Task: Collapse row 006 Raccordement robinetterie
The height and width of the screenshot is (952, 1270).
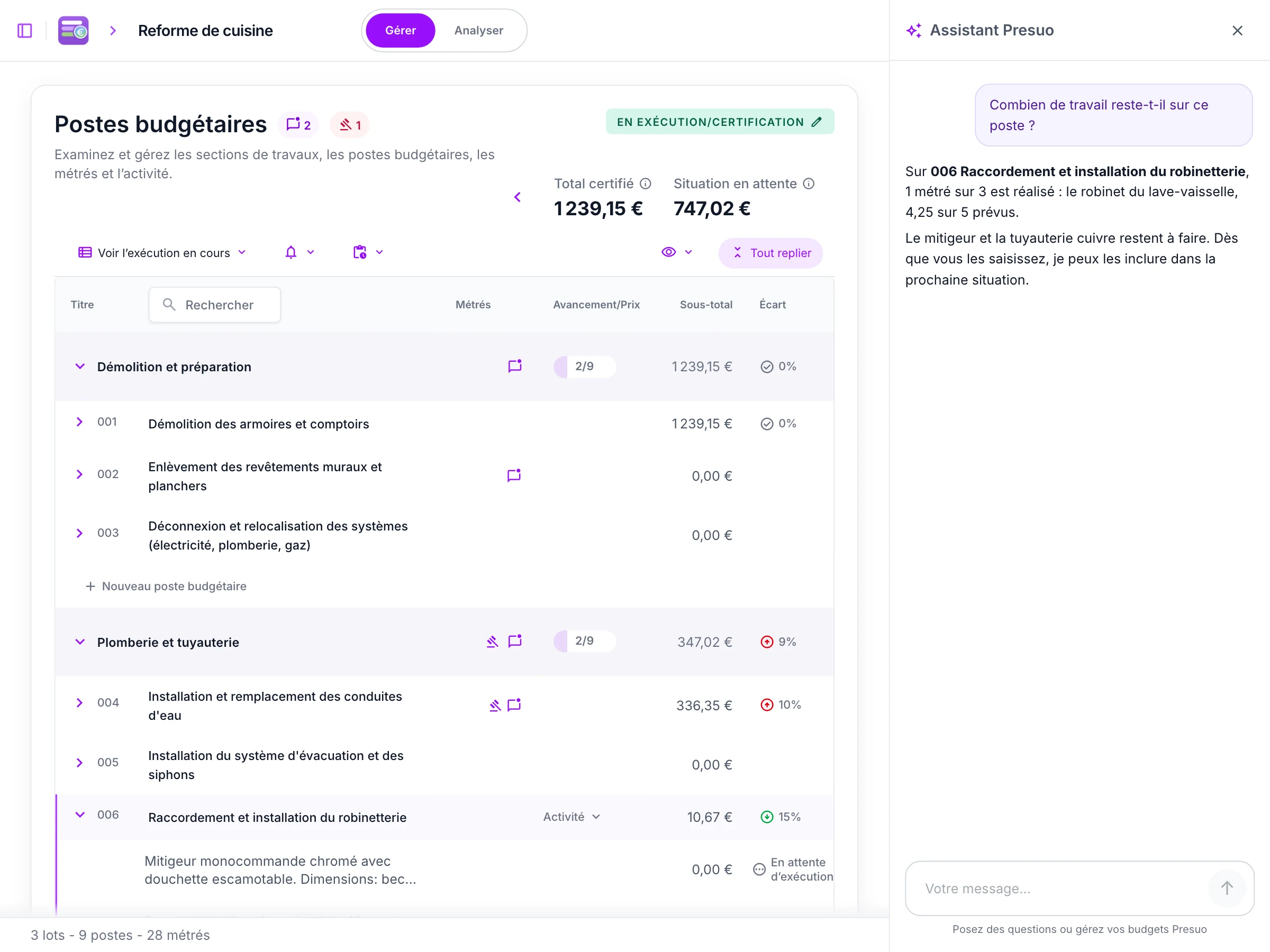Action: point(80,815)
